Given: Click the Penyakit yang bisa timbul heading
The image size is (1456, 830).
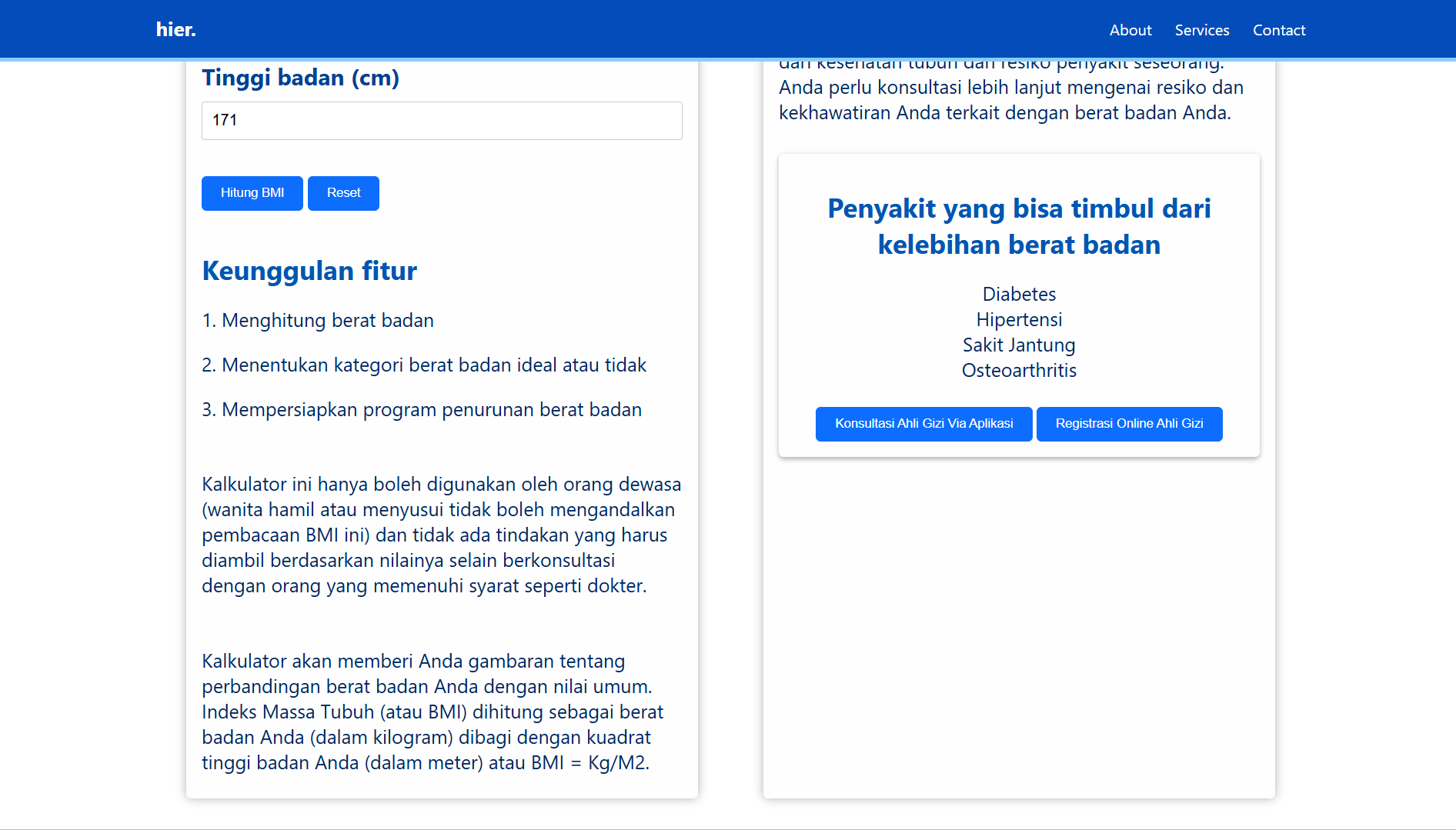Looking at the screenshot, I should (1019, 226).
